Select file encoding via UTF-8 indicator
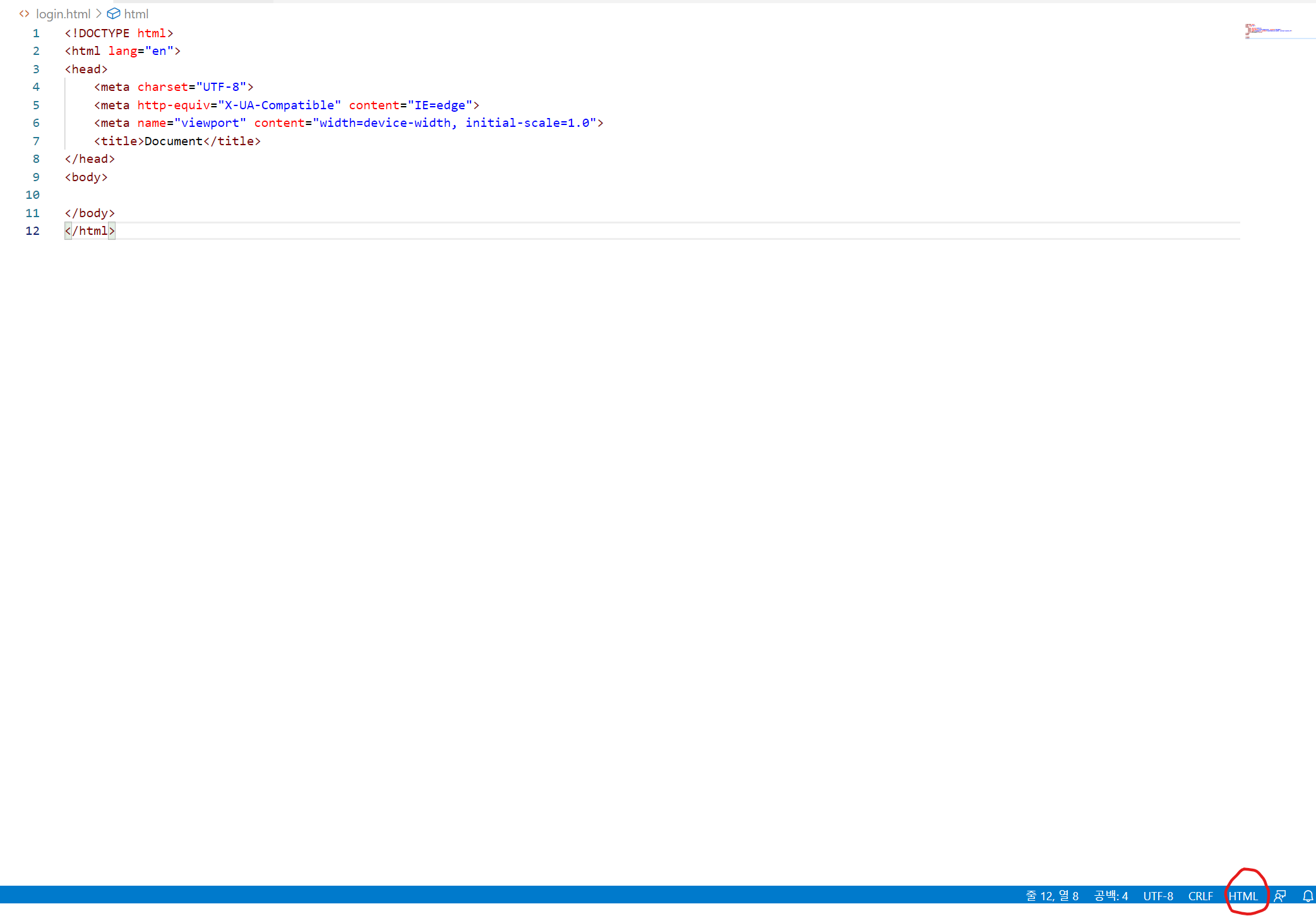Screen dimensions: 1316x916 [1157, 896]
